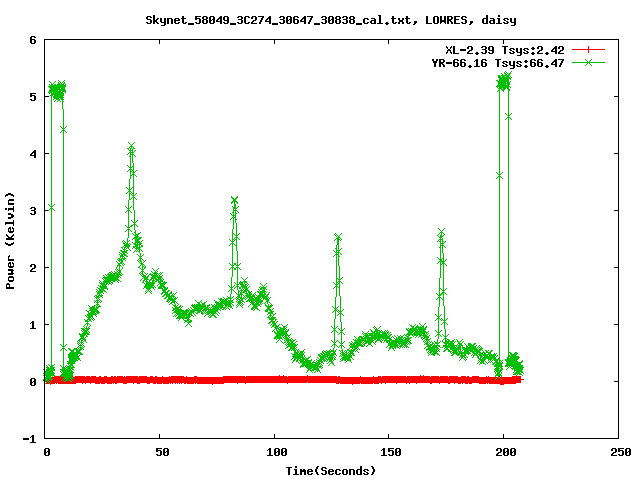Click the green peak near 173 seconds
Screen dimensions: 640x480
[441, 232]
